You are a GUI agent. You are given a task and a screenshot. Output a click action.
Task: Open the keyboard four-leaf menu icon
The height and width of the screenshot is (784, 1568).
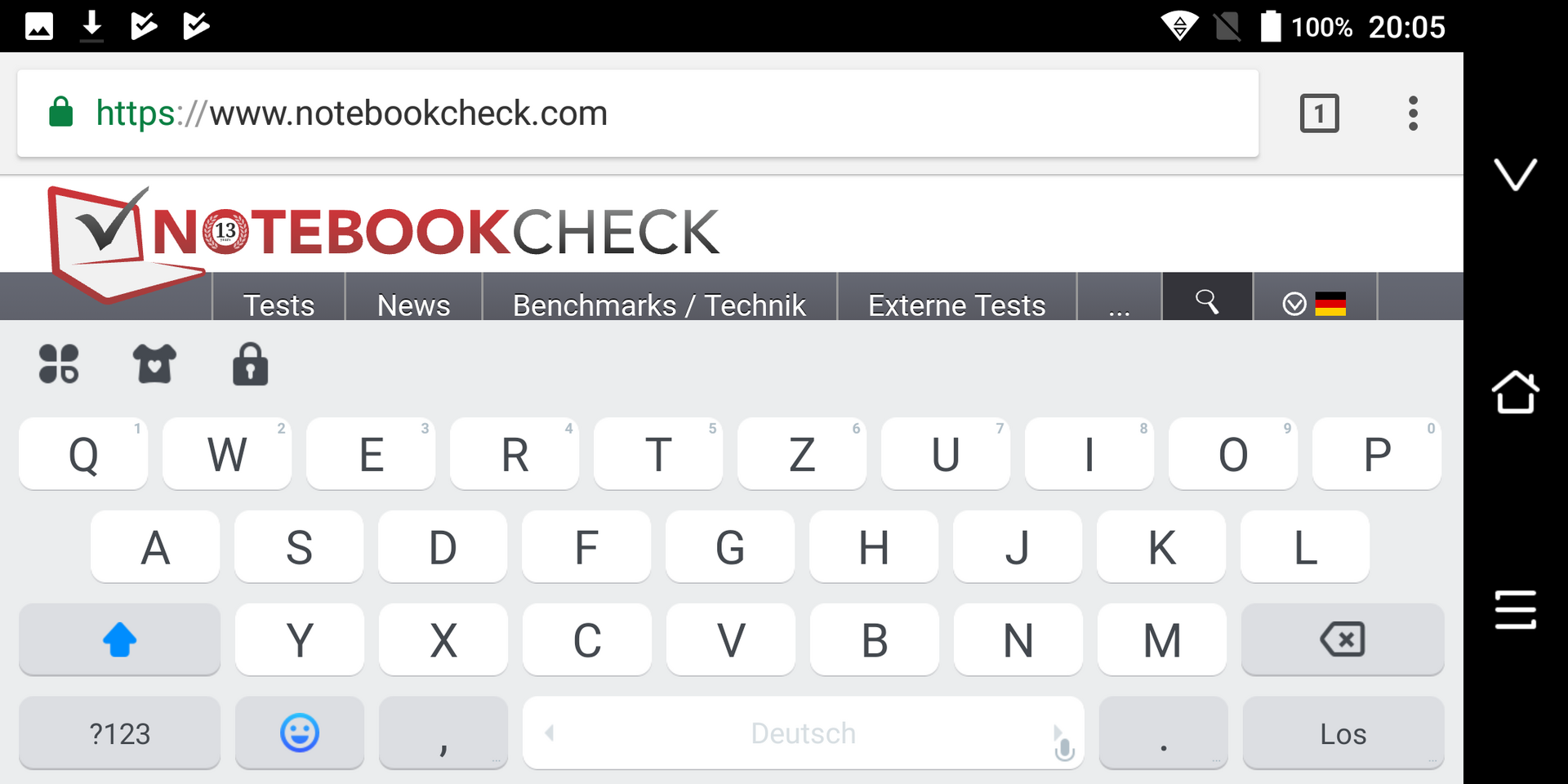[59, 363]
